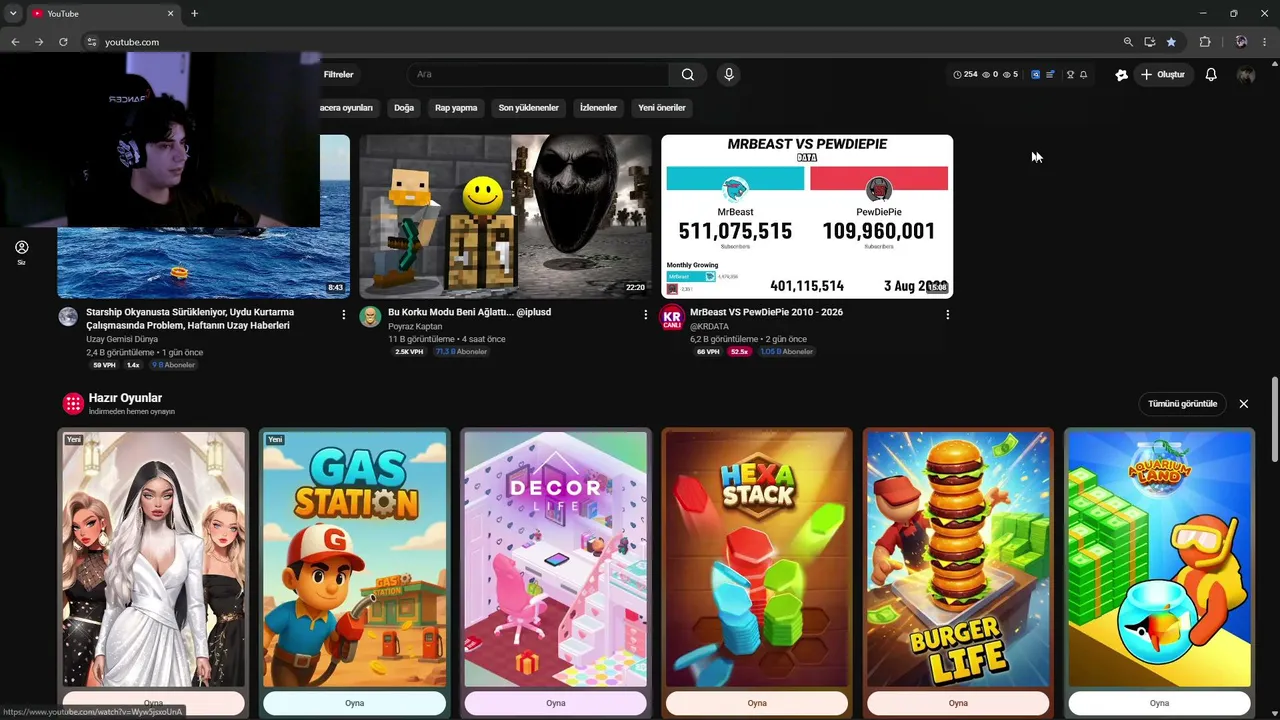Open the Burger Life game card

click(958, 559)
